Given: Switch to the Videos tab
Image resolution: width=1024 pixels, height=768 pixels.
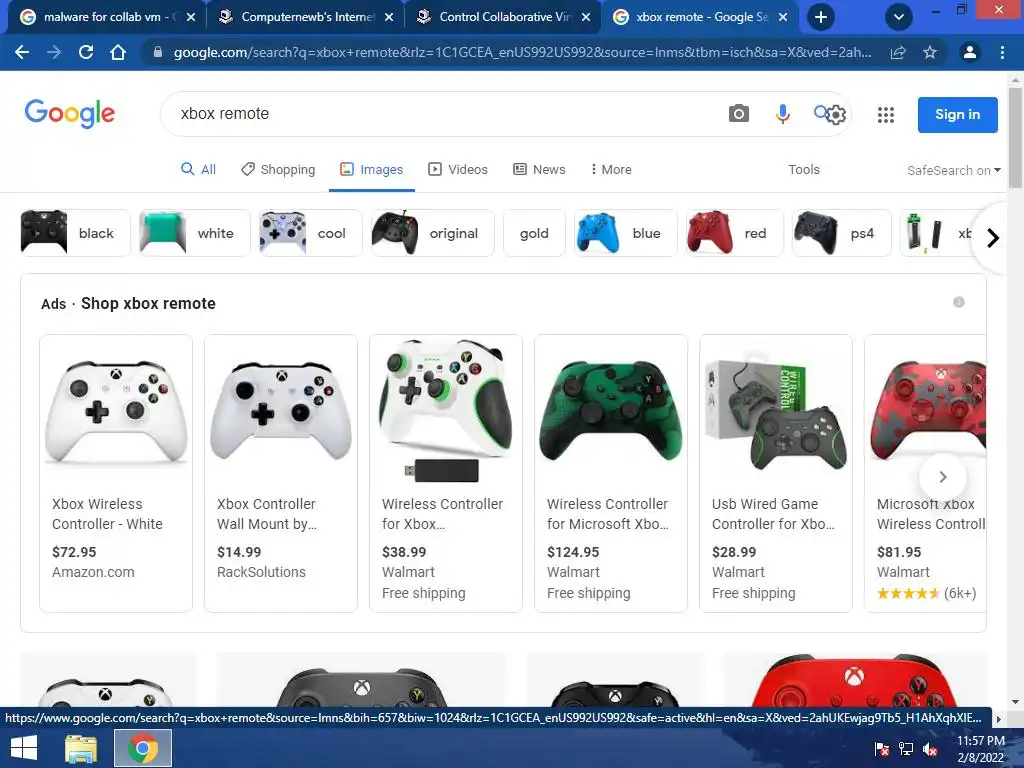Looking at the screenshot, I should coord(458,169).
